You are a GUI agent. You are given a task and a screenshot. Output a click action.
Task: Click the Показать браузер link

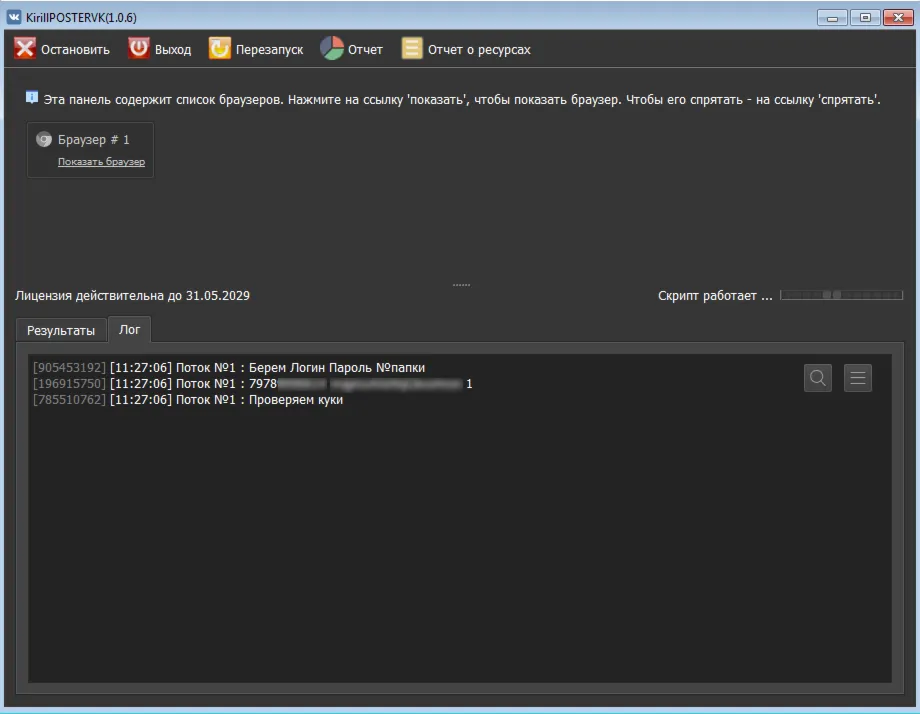tap(102, 162)
